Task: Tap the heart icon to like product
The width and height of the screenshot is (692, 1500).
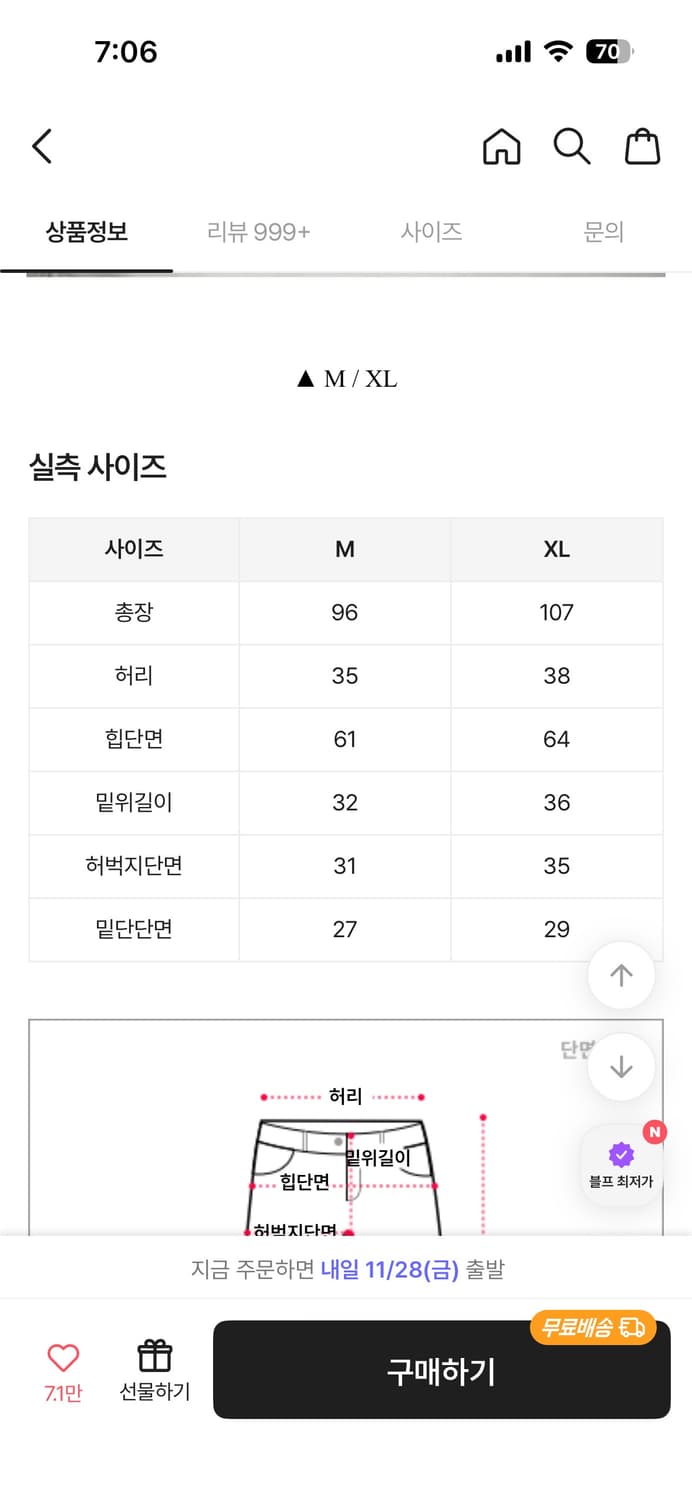Action: [63, 1357]
